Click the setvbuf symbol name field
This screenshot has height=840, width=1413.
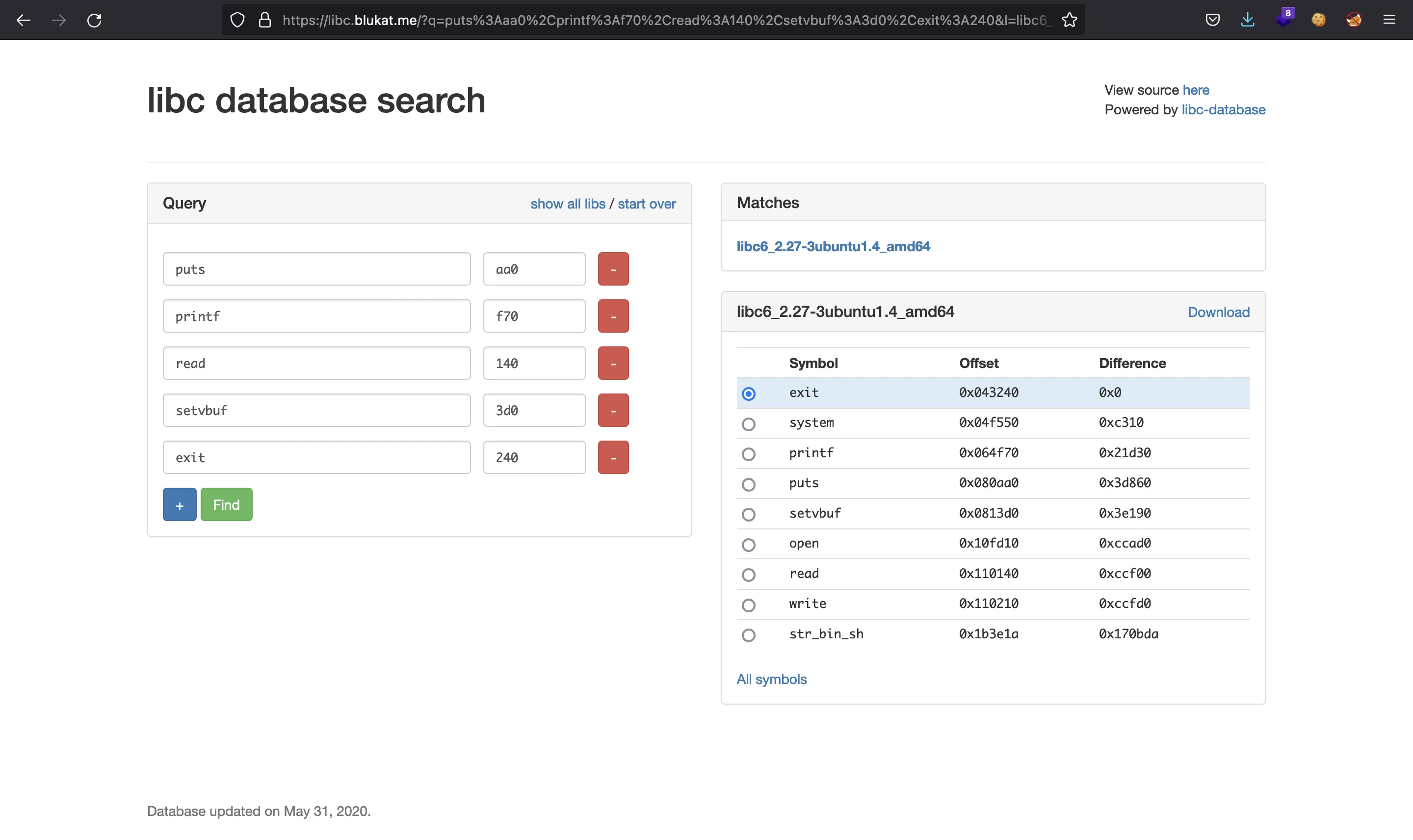(316, 410)
